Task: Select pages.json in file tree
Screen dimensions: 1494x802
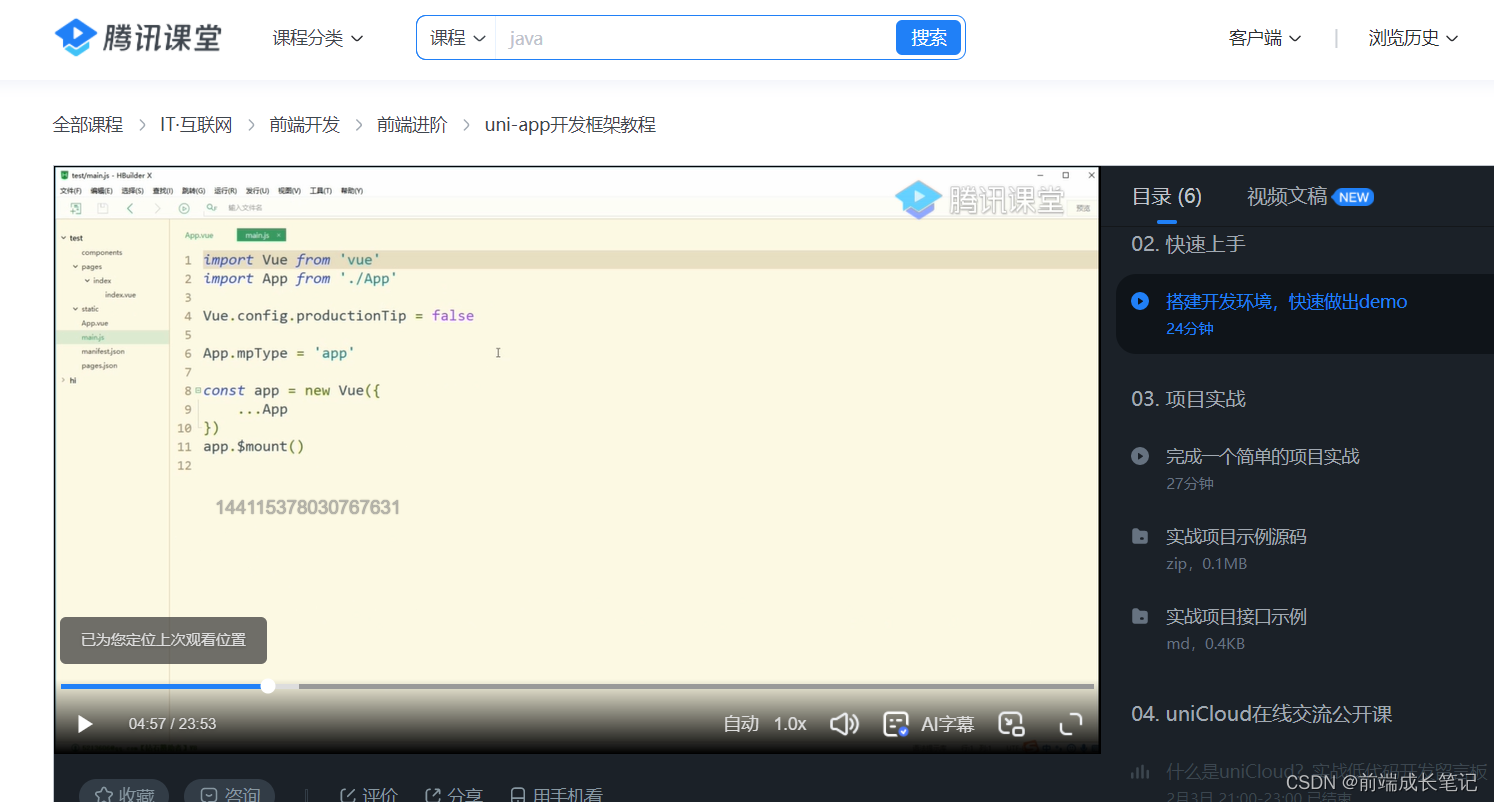Action: pyautogui.click(x=99, y=365)
